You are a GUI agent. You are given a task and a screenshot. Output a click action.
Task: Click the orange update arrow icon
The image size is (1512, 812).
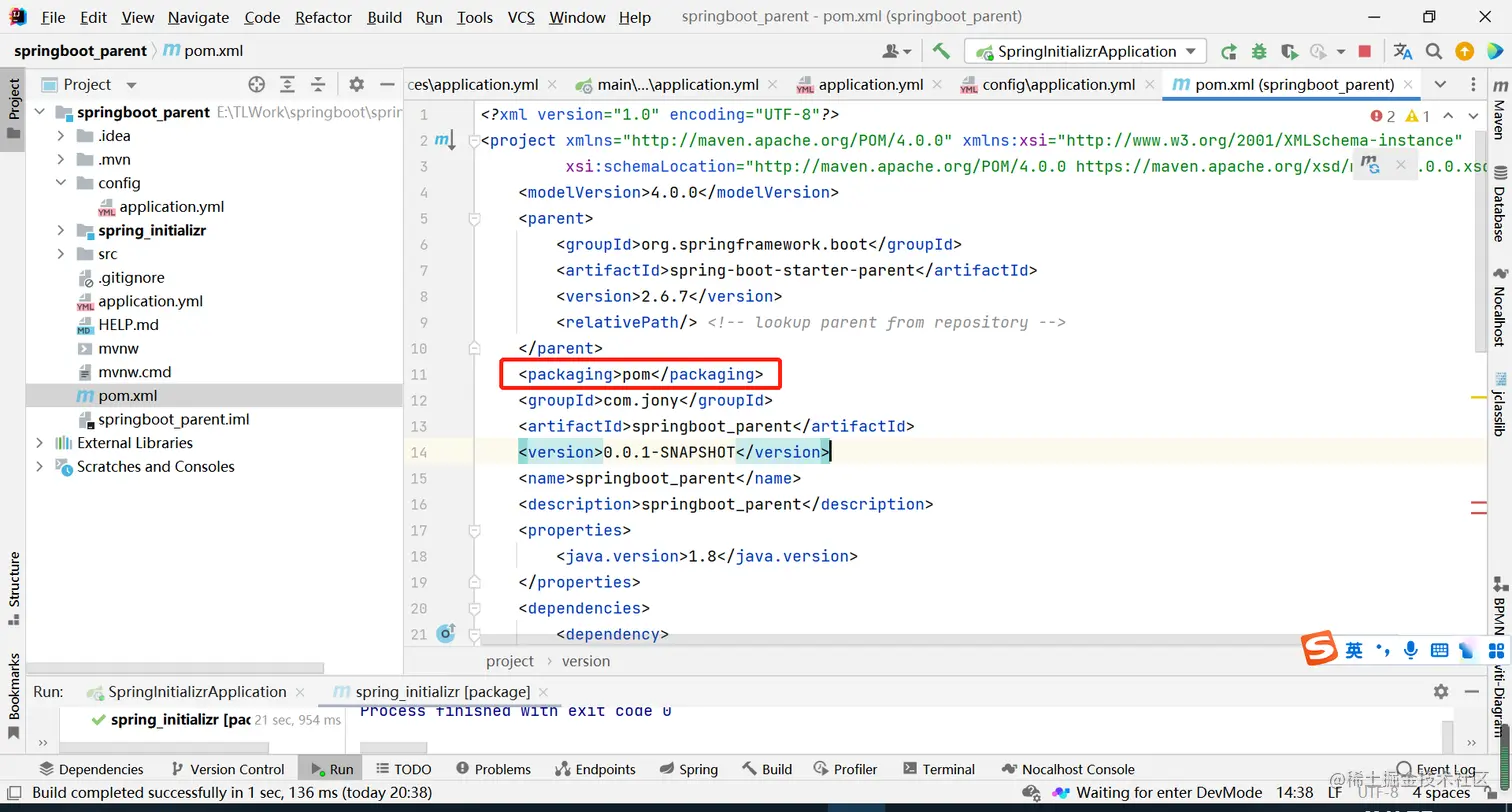pos(1464,51)
